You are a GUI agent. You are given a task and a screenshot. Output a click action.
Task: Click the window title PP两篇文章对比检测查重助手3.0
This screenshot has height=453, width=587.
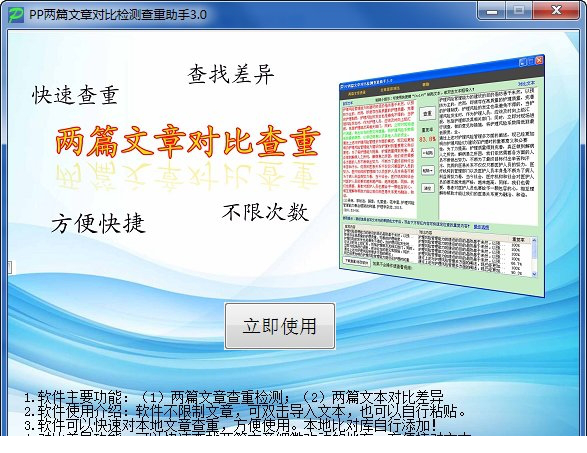coord(118,15)
